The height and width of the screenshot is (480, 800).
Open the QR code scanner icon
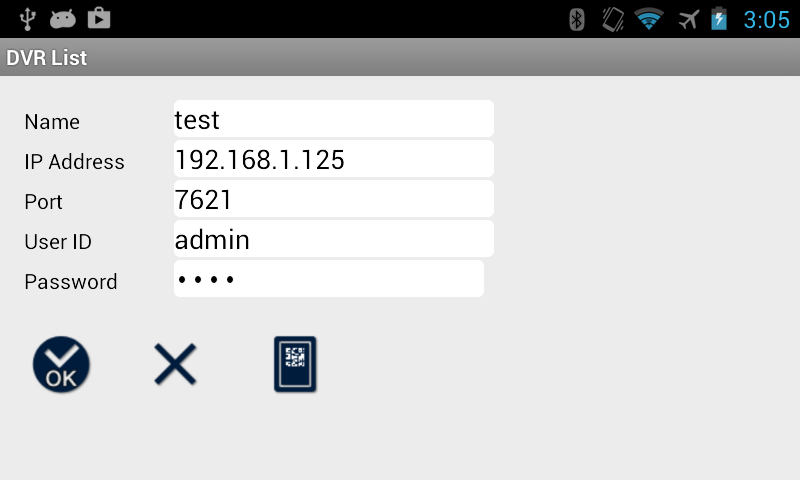click(295, 364)
